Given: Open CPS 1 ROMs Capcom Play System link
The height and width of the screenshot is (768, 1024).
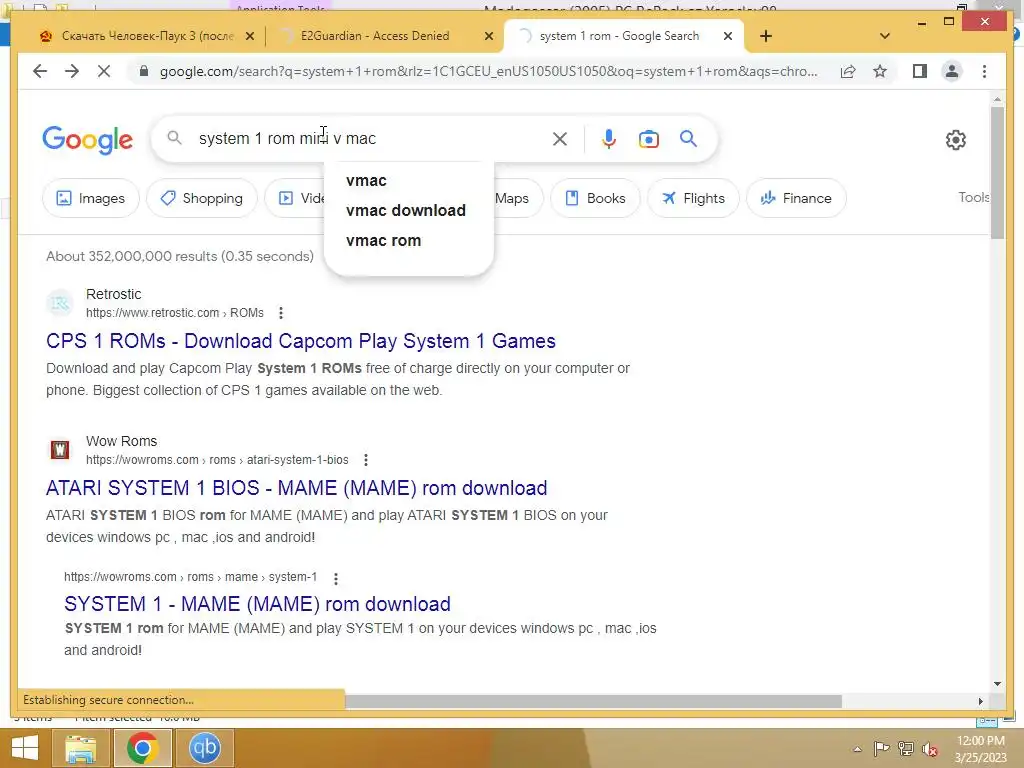Looking at the screenshot, I should pos(300,341).
